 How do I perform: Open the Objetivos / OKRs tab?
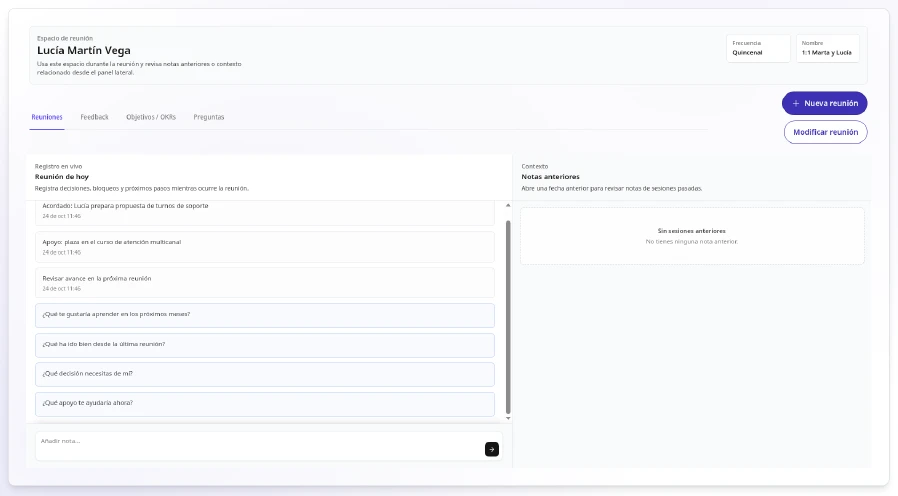151,117
